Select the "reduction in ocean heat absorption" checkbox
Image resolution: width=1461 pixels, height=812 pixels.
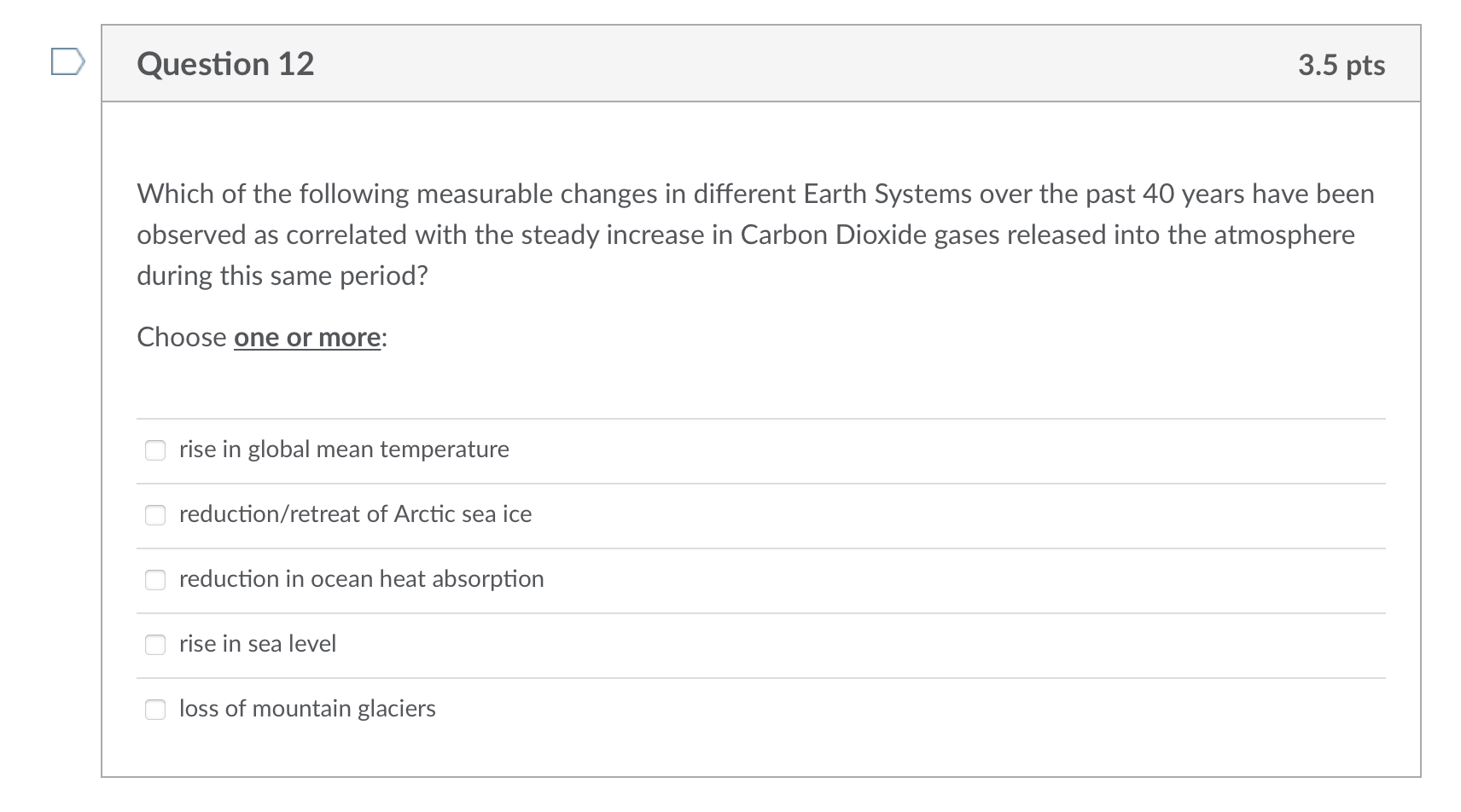(155, 580)
